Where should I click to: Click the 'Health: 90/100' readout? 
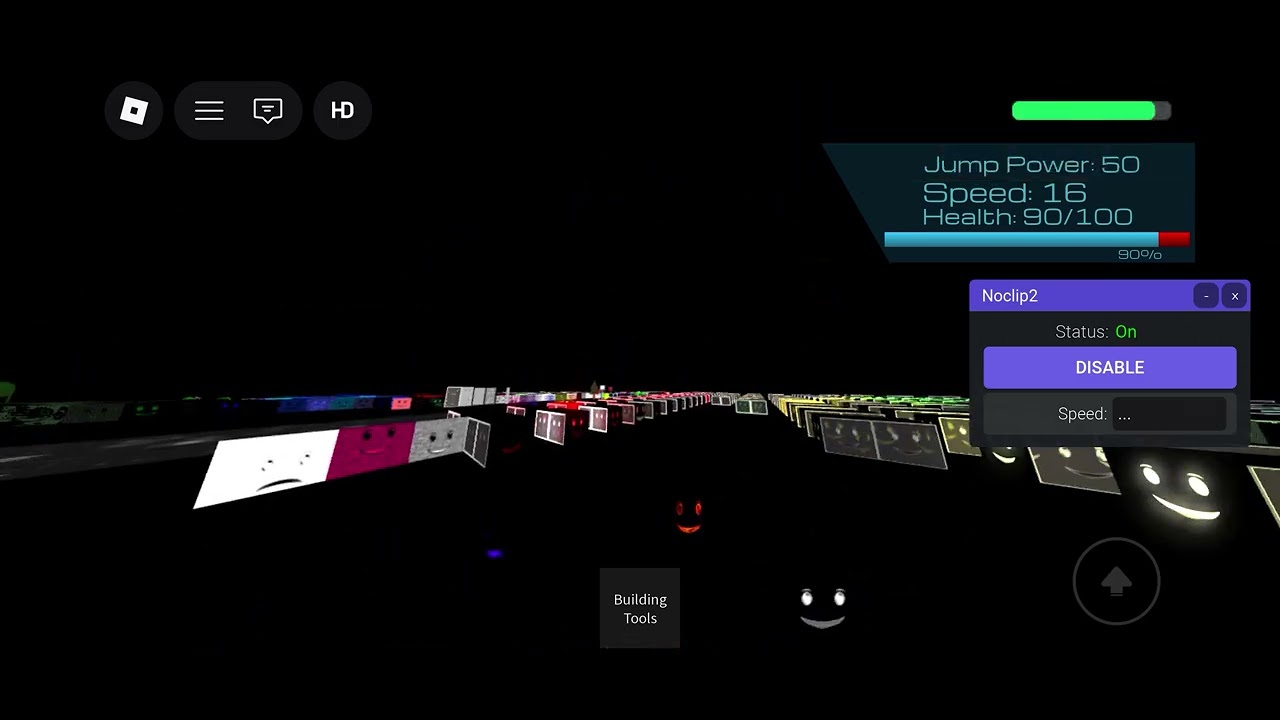[x=1027, y=217]
